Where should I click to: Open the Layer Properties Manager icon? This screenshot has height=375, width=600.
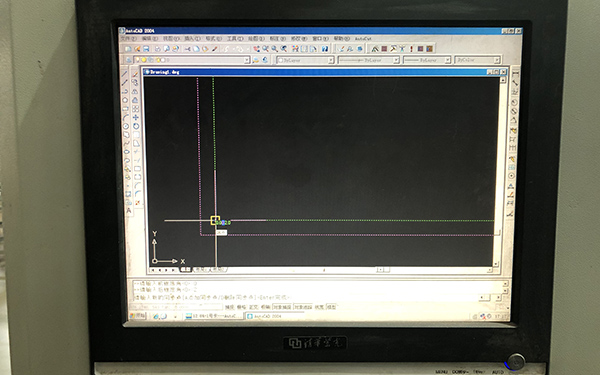coord(129,60)
